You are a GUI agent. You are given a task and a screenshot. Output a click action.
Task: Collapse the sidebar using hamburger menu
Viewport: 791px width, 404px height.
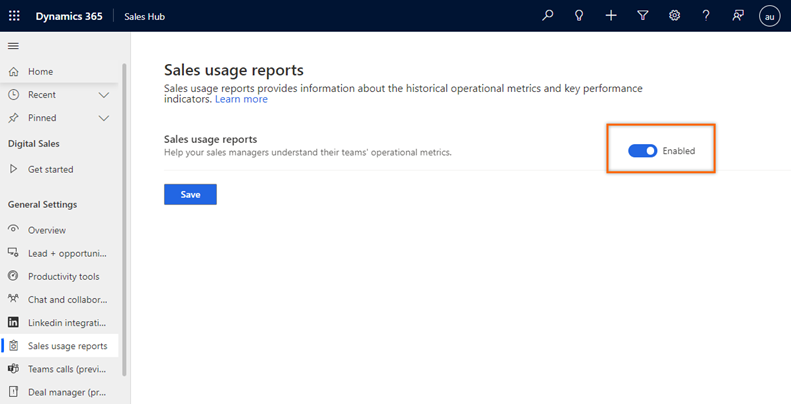[13, 46]
